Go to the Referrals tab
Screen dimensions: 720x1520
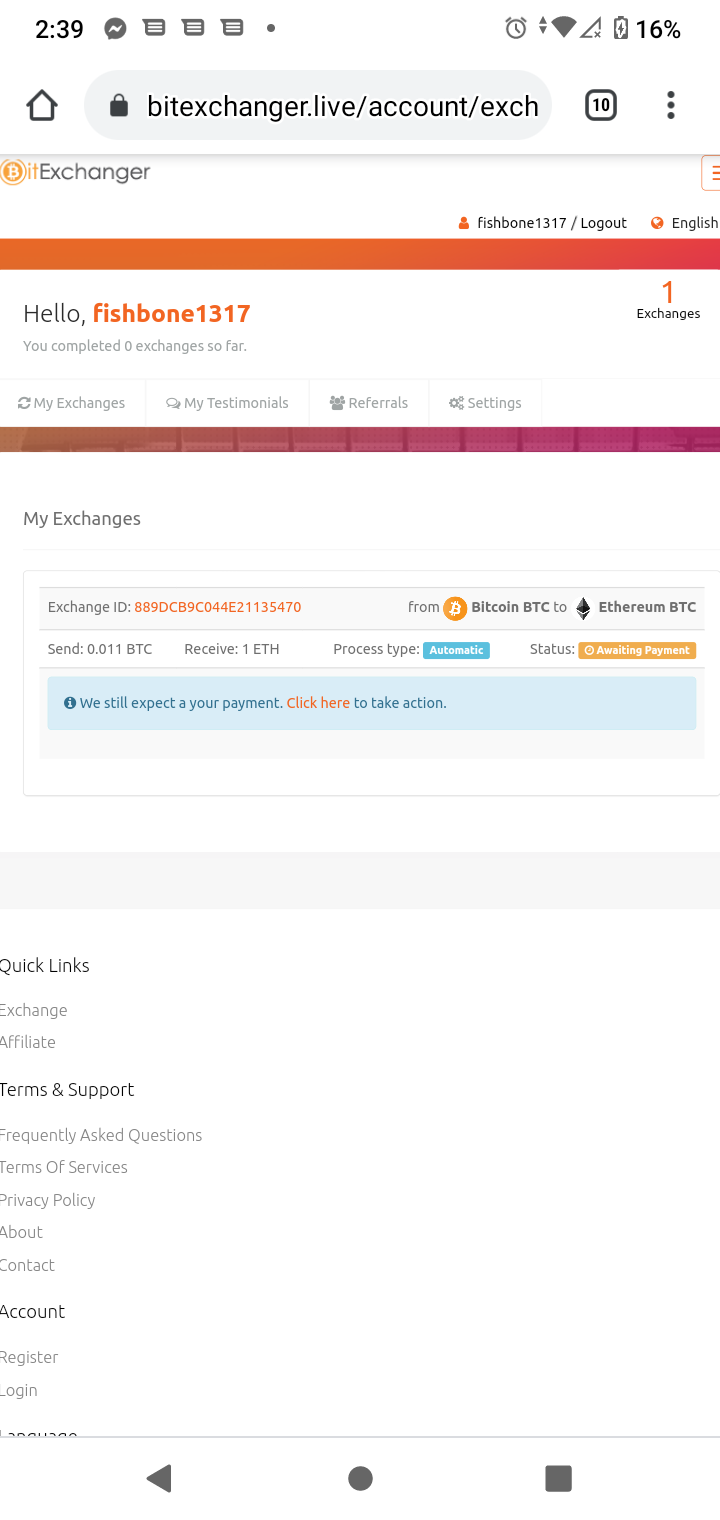point(369,403)
